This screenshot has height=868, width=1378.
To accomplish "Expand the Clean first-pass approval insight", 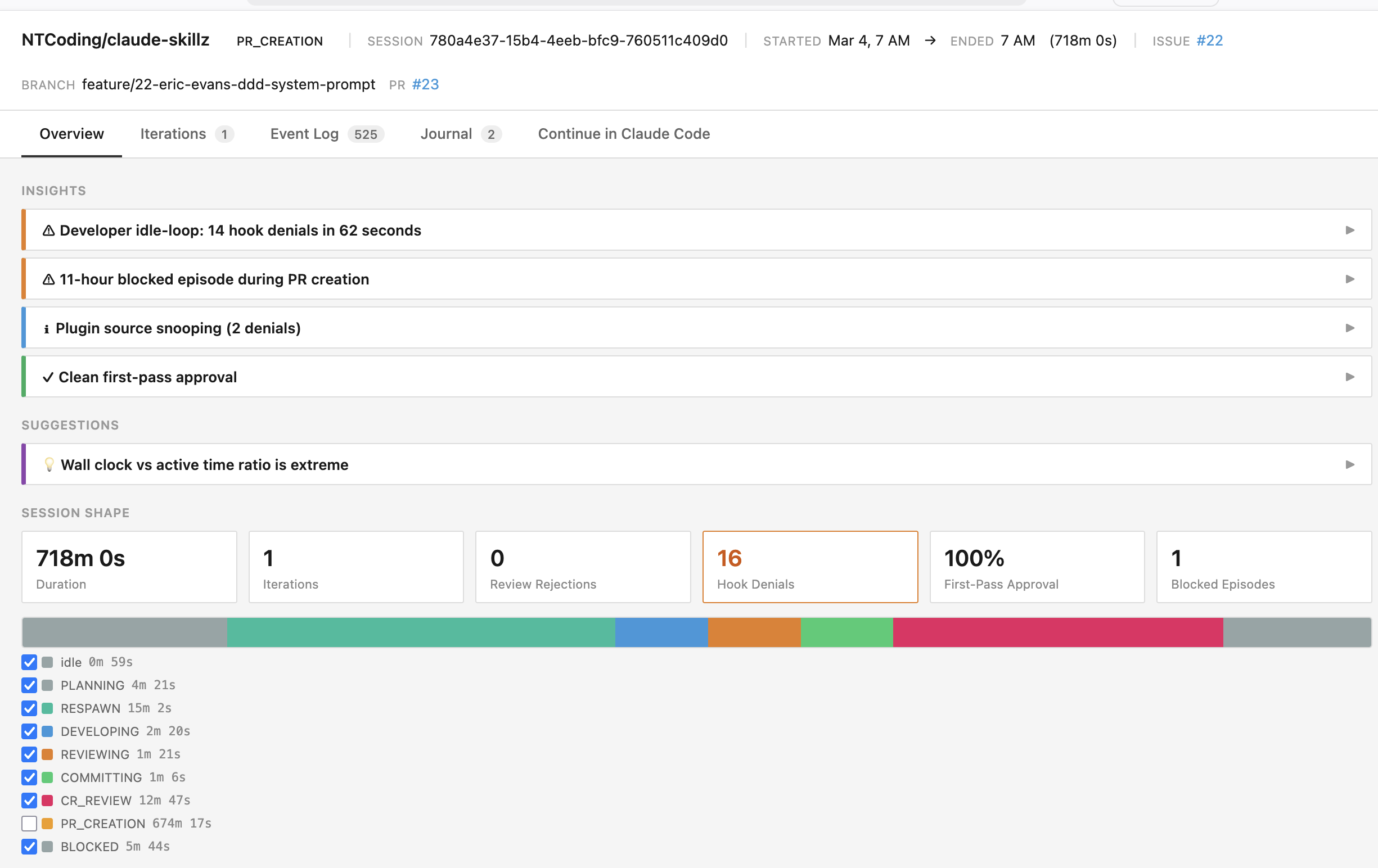I will click(1350, 377).
